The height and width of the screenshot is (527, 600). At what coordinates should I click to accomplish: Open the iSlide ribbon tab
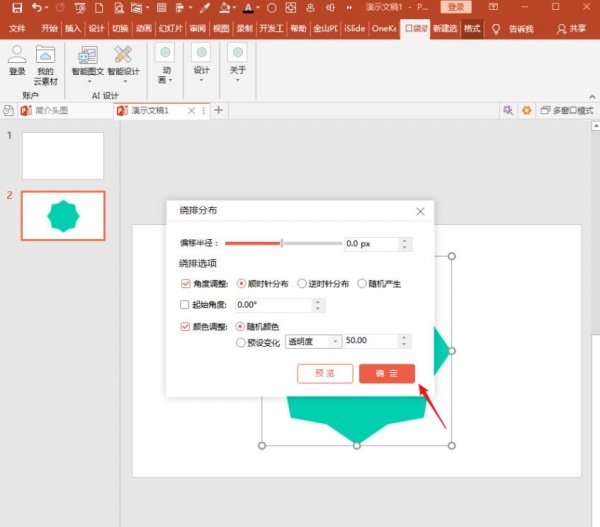(354, 29)
